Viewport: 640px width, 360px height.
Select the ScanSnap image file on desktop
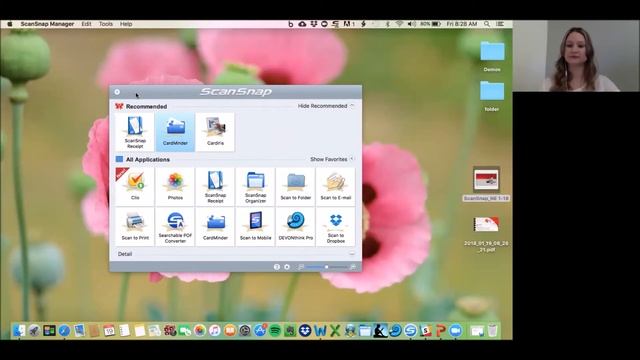[x=486, y=184]
